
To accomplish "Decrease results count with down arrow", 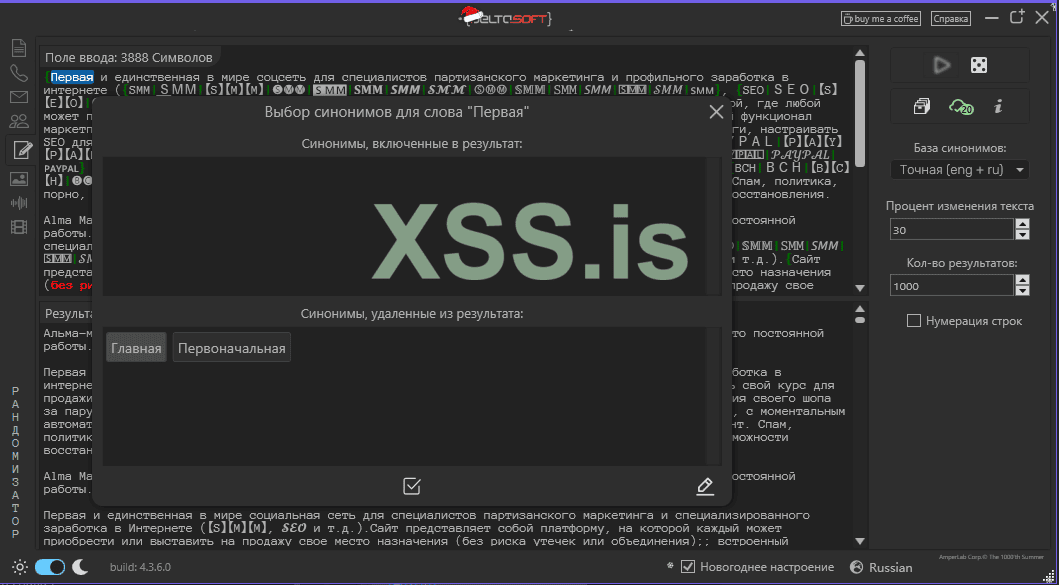I will point(1023,290).
